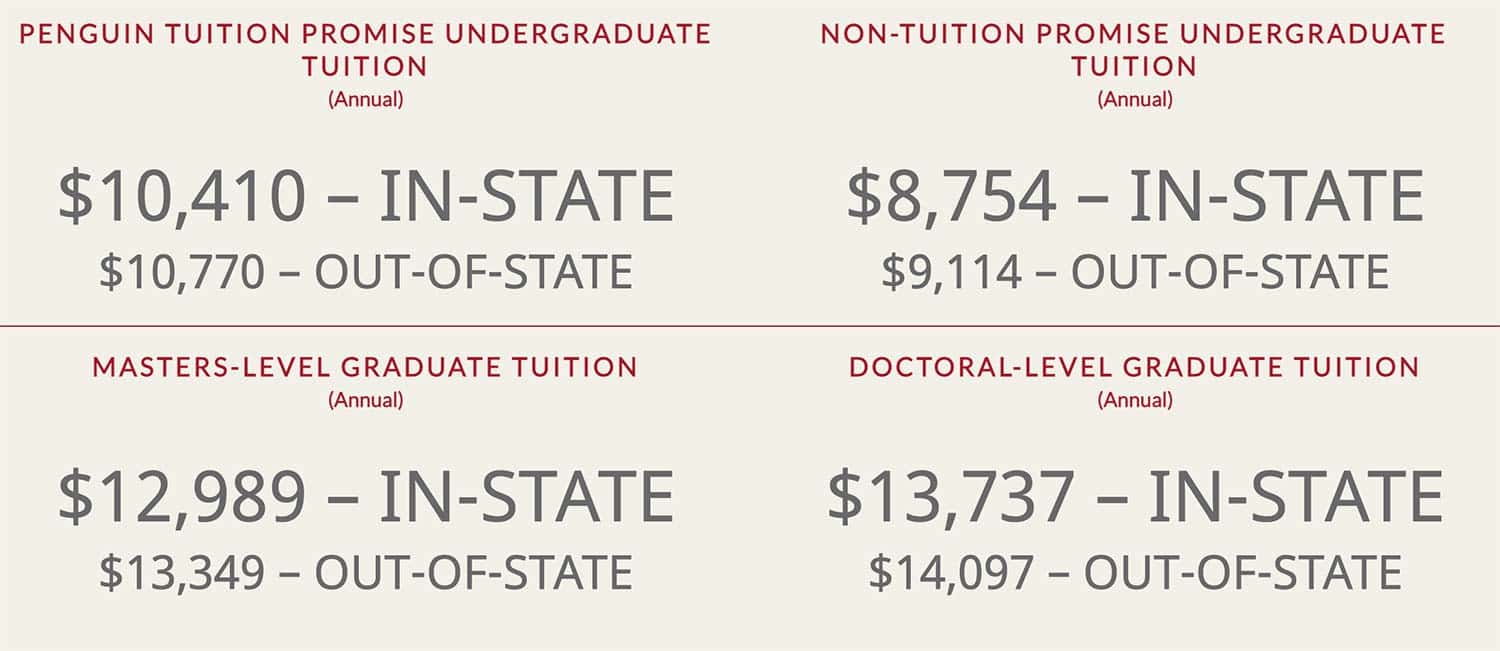Click the (Annual) label under Masters-Level heading

point(365,401)
